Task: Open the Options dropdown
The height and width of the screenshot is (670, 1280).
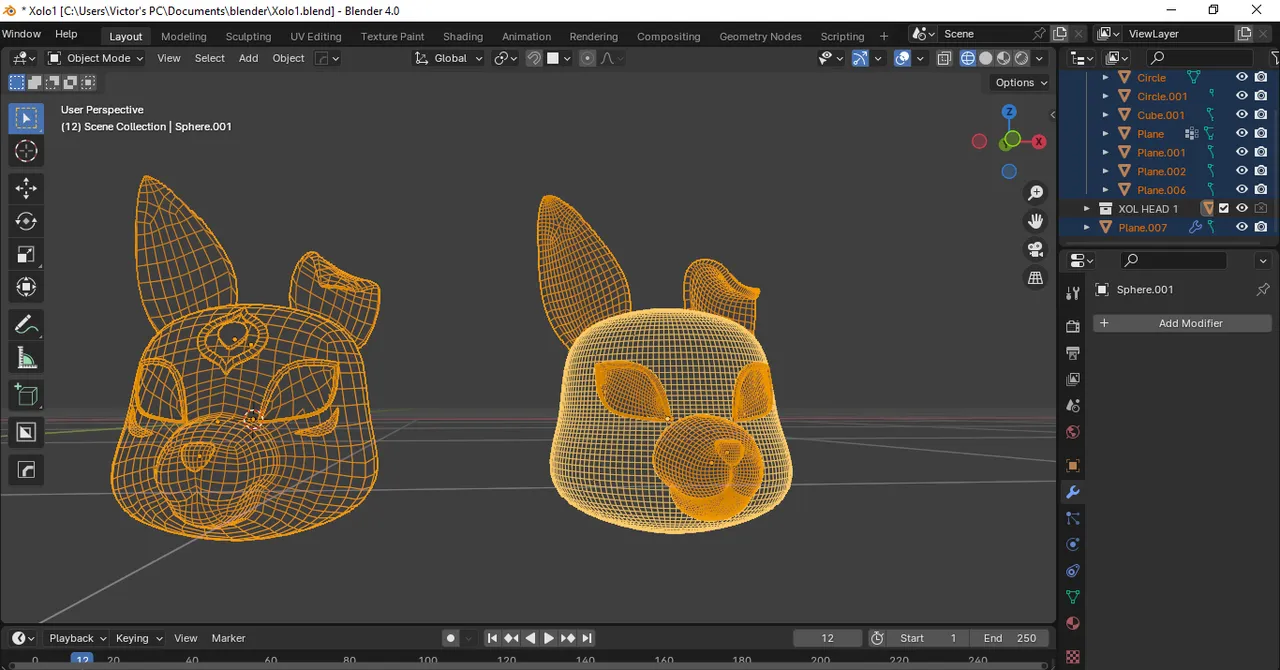Action: (1021, 82)
